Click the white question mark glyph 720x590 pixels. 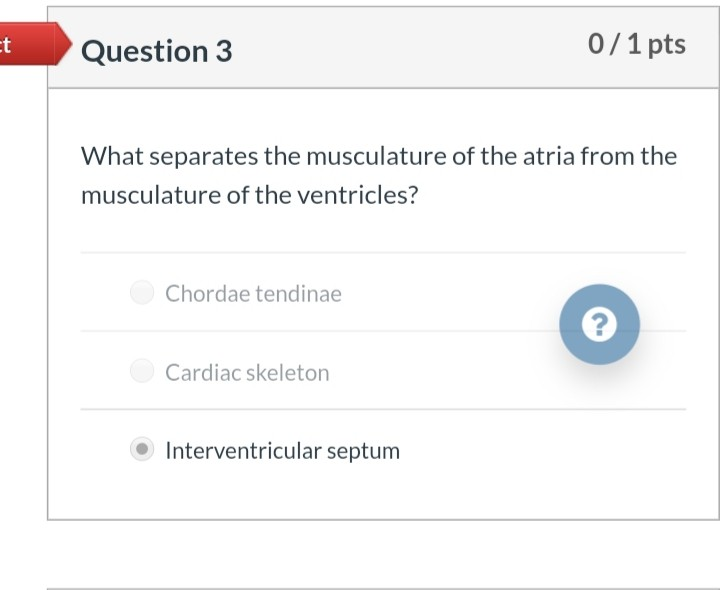click(599, 325)
